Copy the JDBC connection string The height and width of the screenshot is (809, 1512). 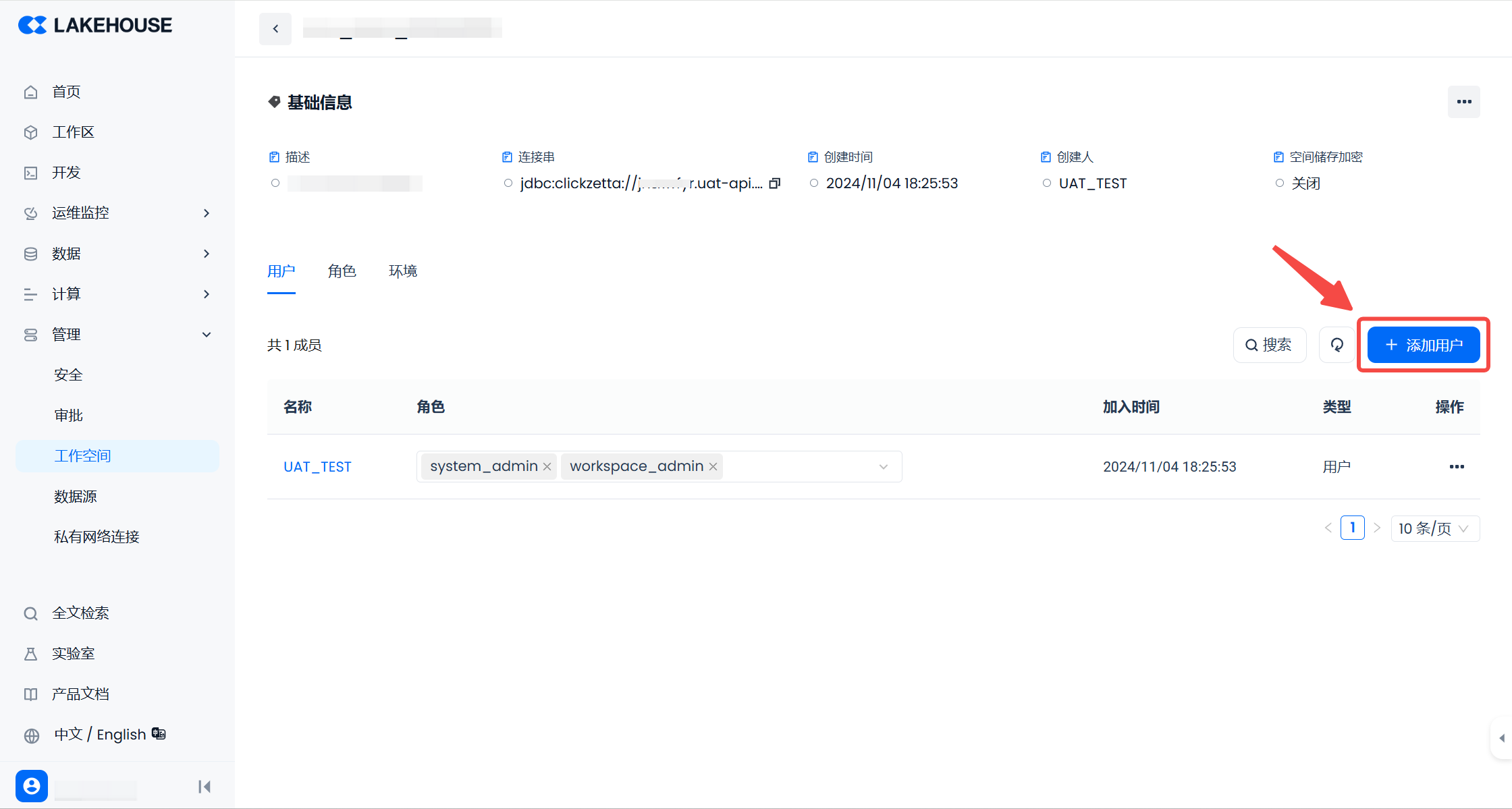pos(775,184)
